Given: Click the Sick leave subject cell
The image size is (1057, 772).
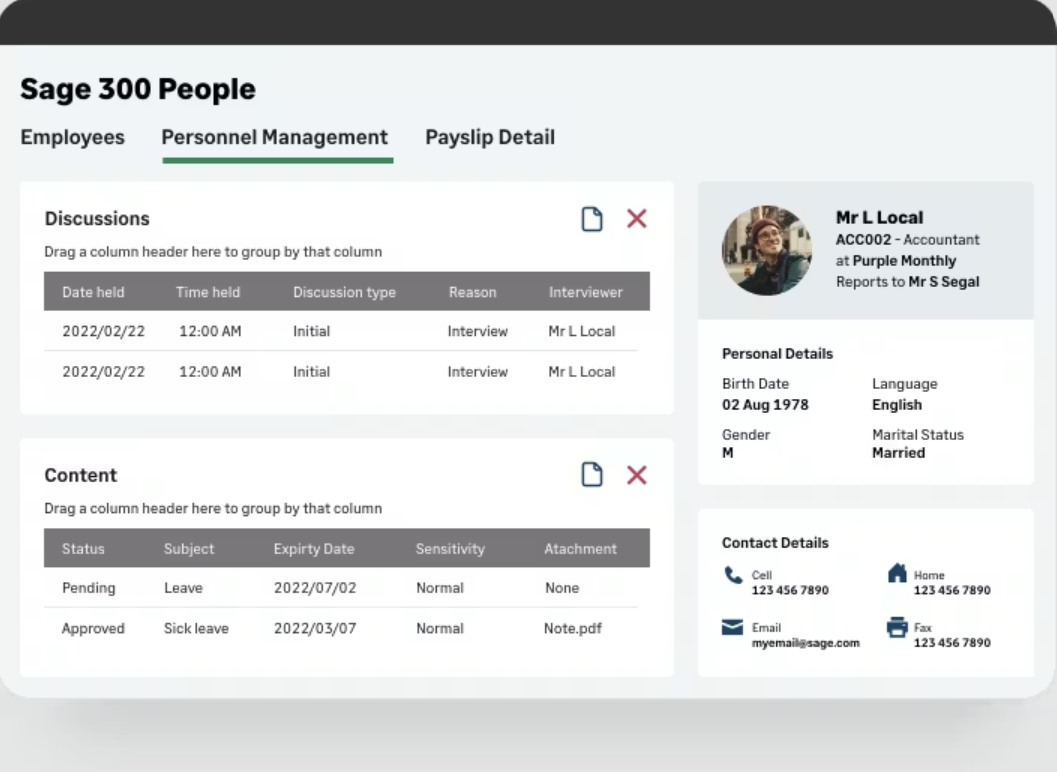Looking at the screenshot, I should (x=196, y=628).
